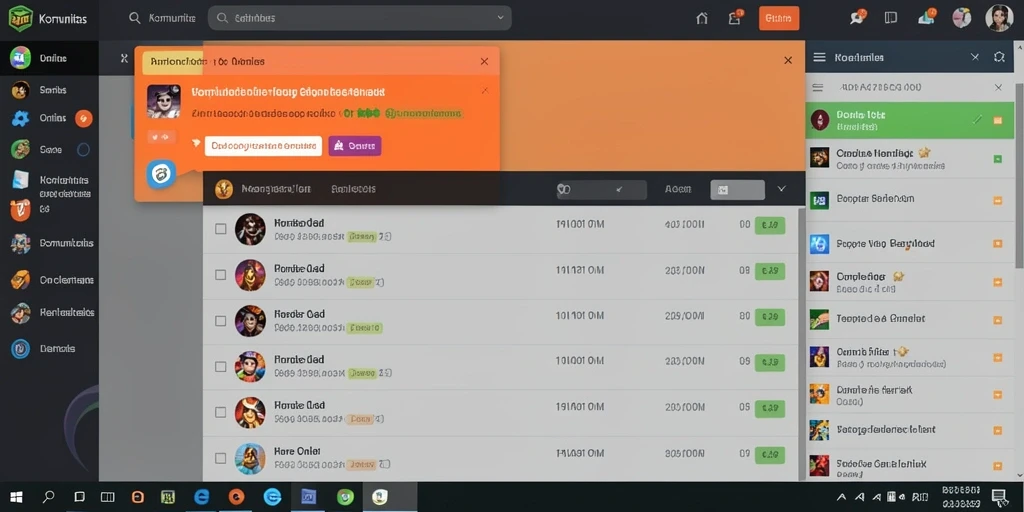Image resolution: width=1024 pixels, height=512 pixels.
Task: Select the Scopte Veo Baryiload list item
Action: click(910, 244)
